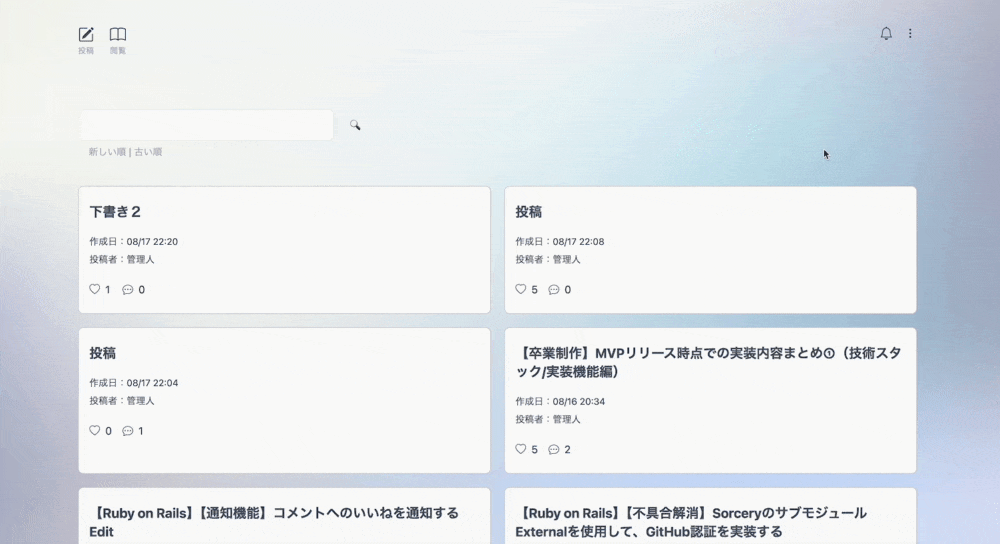The height and width of the screenshot is (544, 1000).
Task: Click comment icon on 【卒業制作】 post
Action: pos(554,450)
